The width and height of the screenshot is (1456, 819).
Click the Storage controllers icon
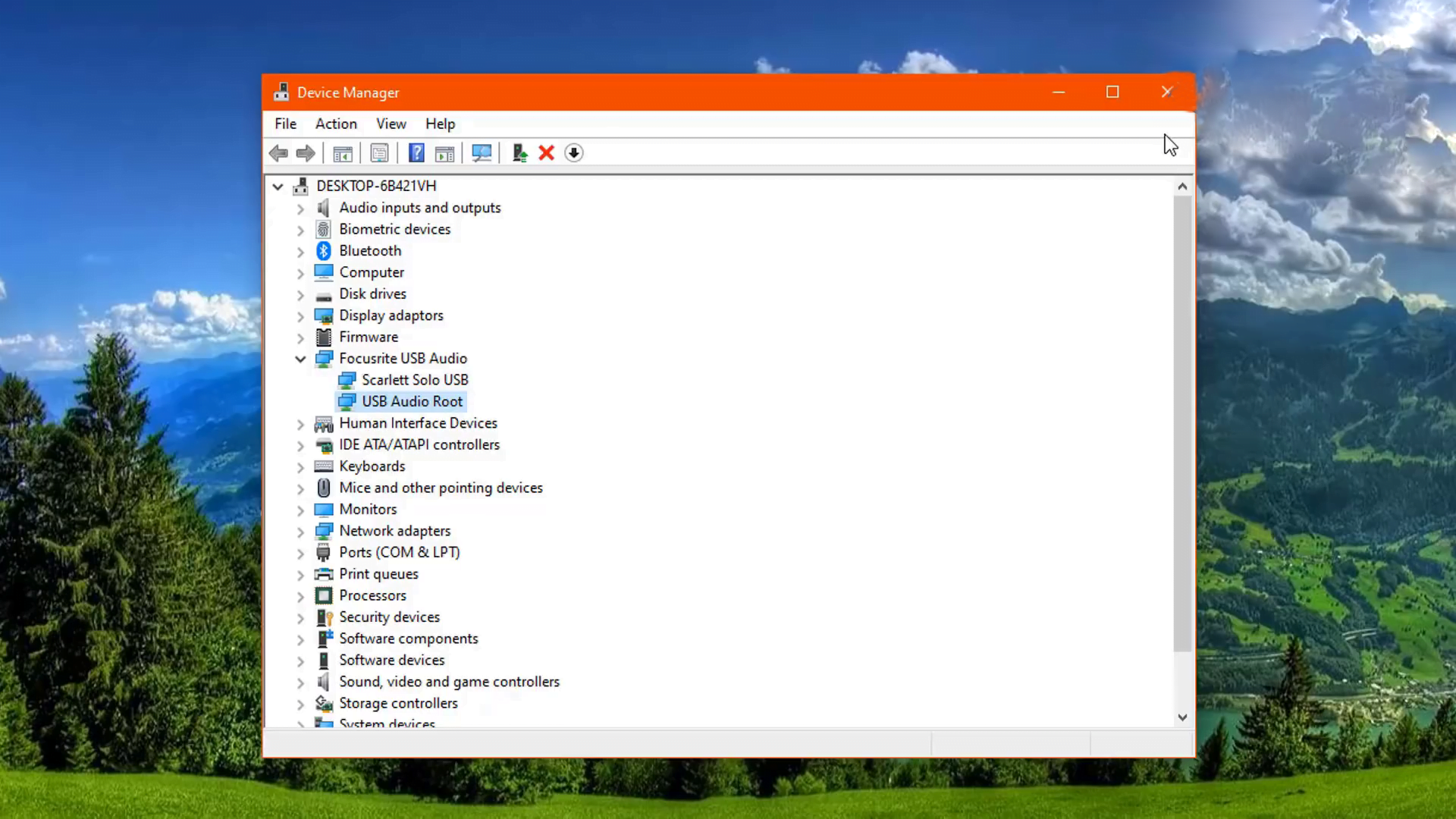pyautogui.click(x=324, y=704)
